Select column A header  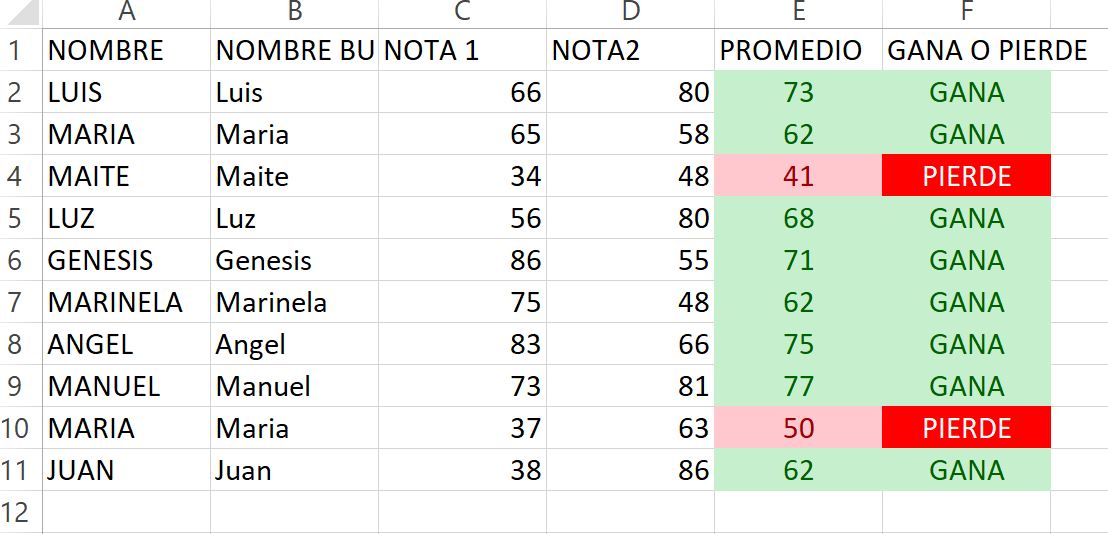coord(126,13)
